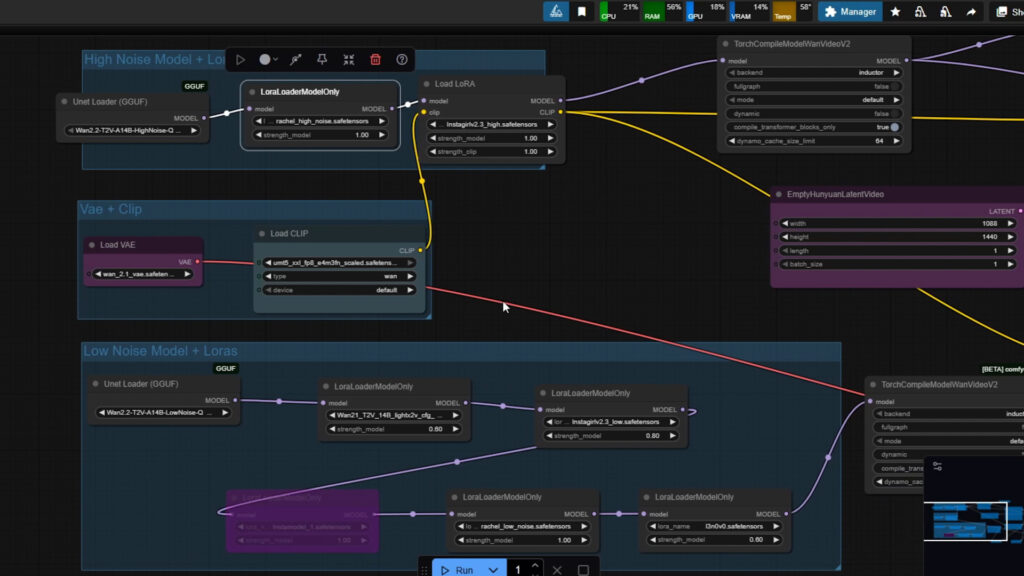This screenshot has width=1024, height=576.
Task: Toggle the fullgraph switch on top TorchCompile node
Action: [894, 86]
